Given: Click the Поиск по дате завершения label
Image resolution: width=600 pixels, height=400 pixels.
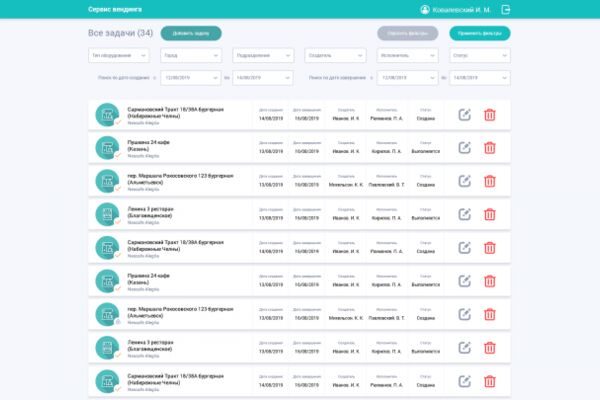Looking at the screenshot, I should pyautogui.click(x=337, y=78).
